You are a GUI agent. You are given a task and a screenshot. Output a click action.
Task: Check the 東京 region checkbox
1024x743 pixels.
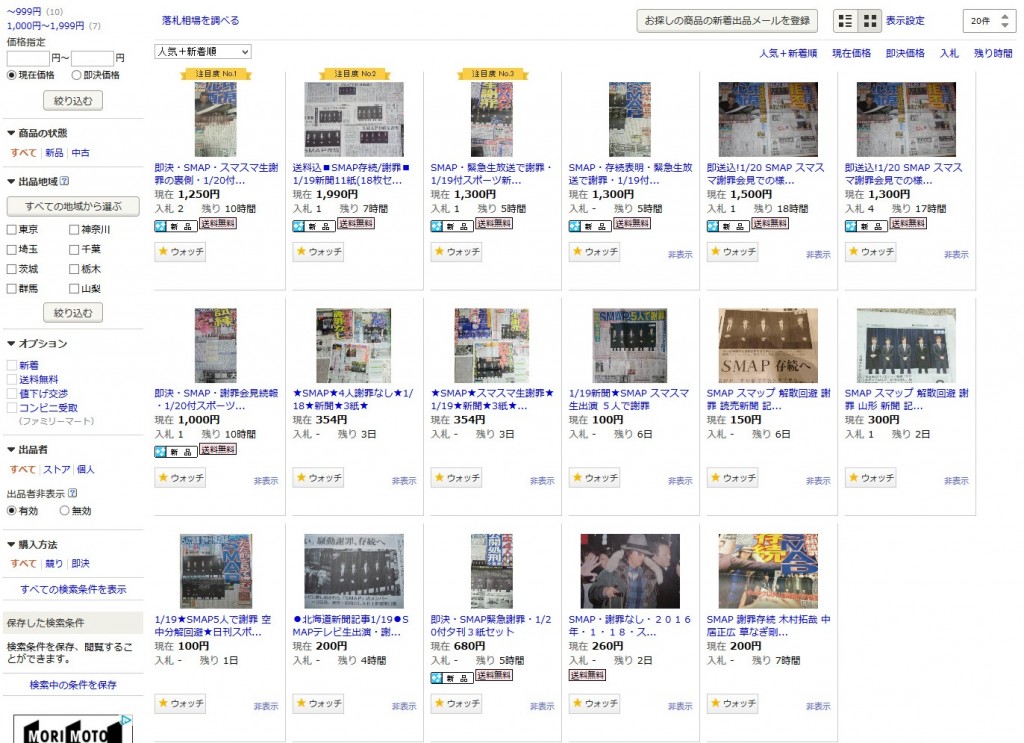pos(11,230)
